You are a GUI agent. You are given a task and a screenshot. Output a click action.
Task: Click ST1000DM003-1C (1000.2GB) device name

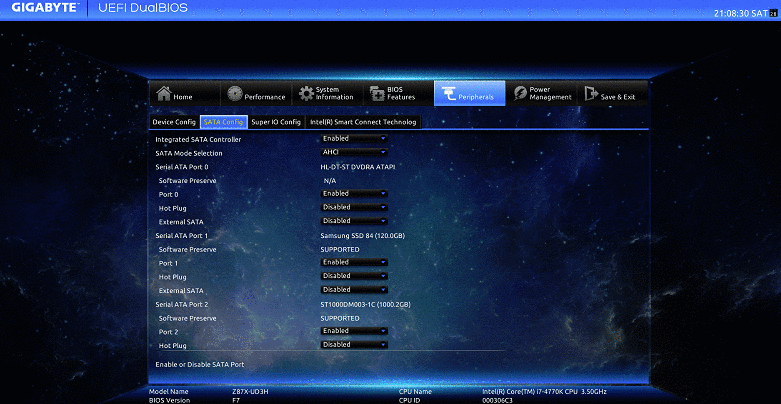365,304
